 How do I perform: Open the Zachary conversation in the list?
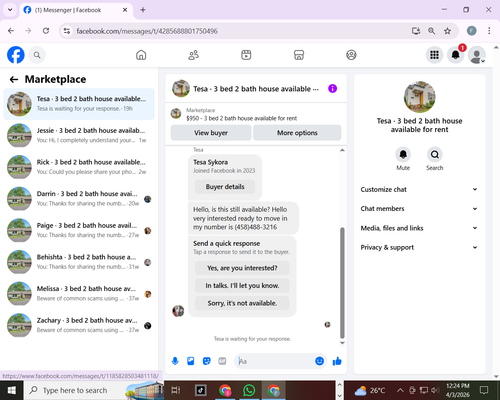(79, 325)
